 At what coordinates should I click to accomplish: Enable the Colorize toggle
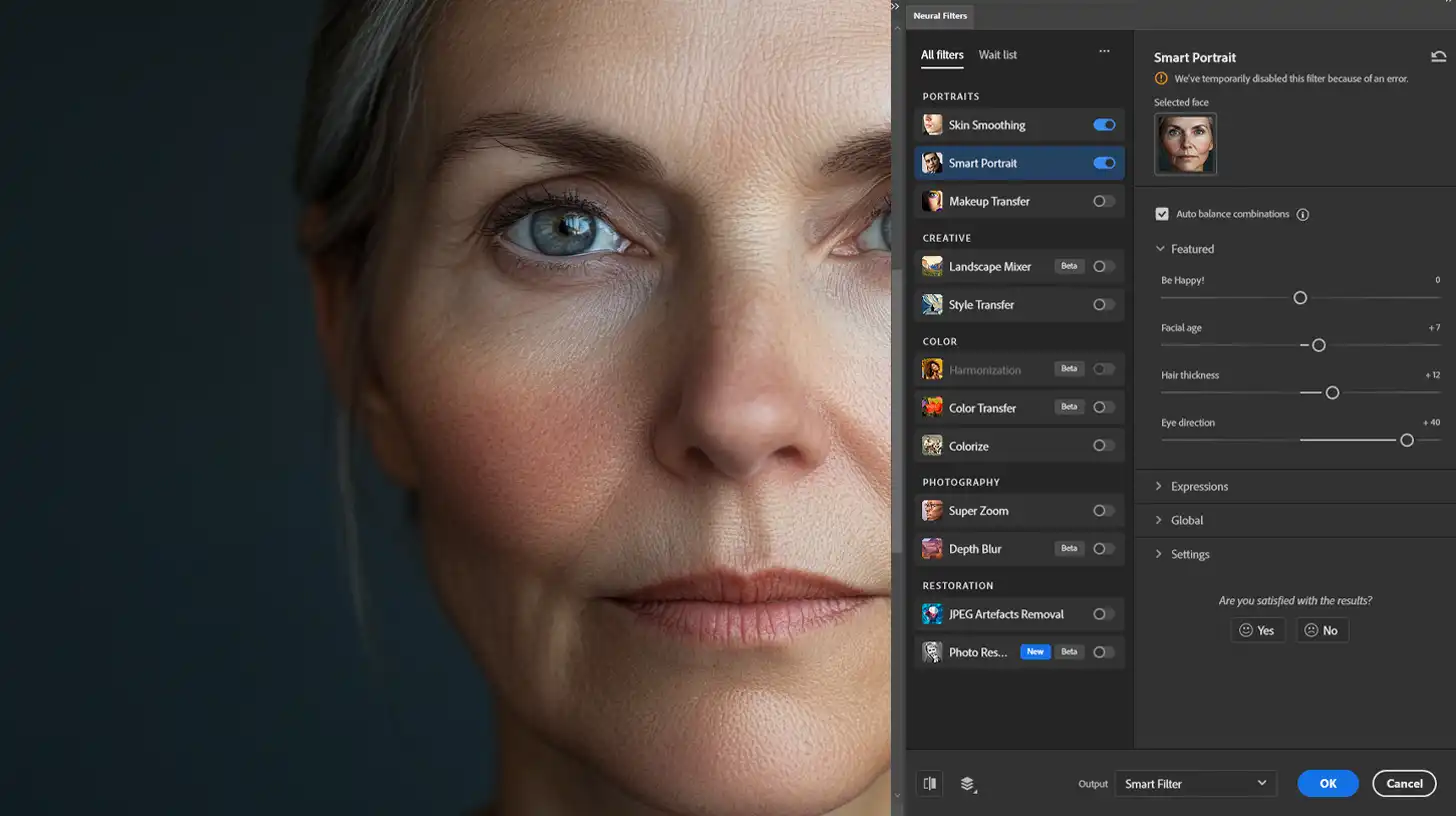[x=1104, y=446]
